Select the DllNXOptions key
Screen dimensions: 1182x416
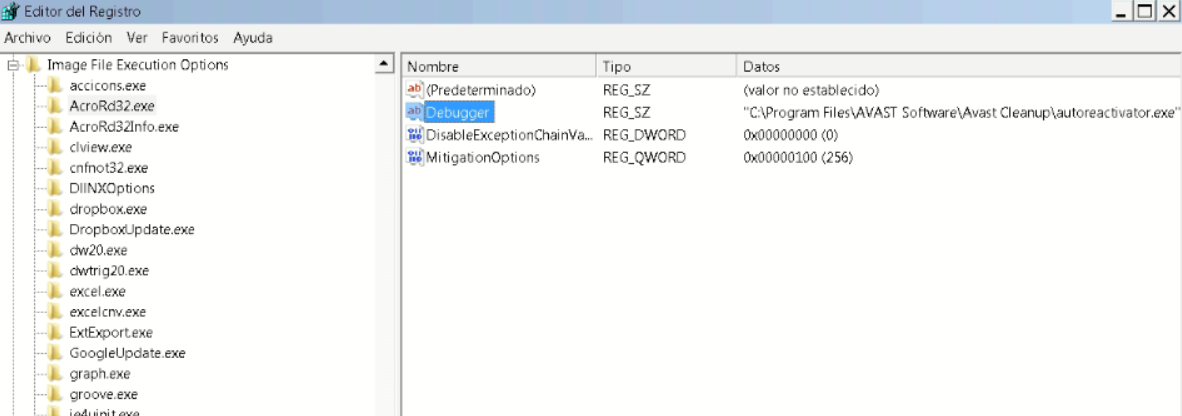click(112, 188)
